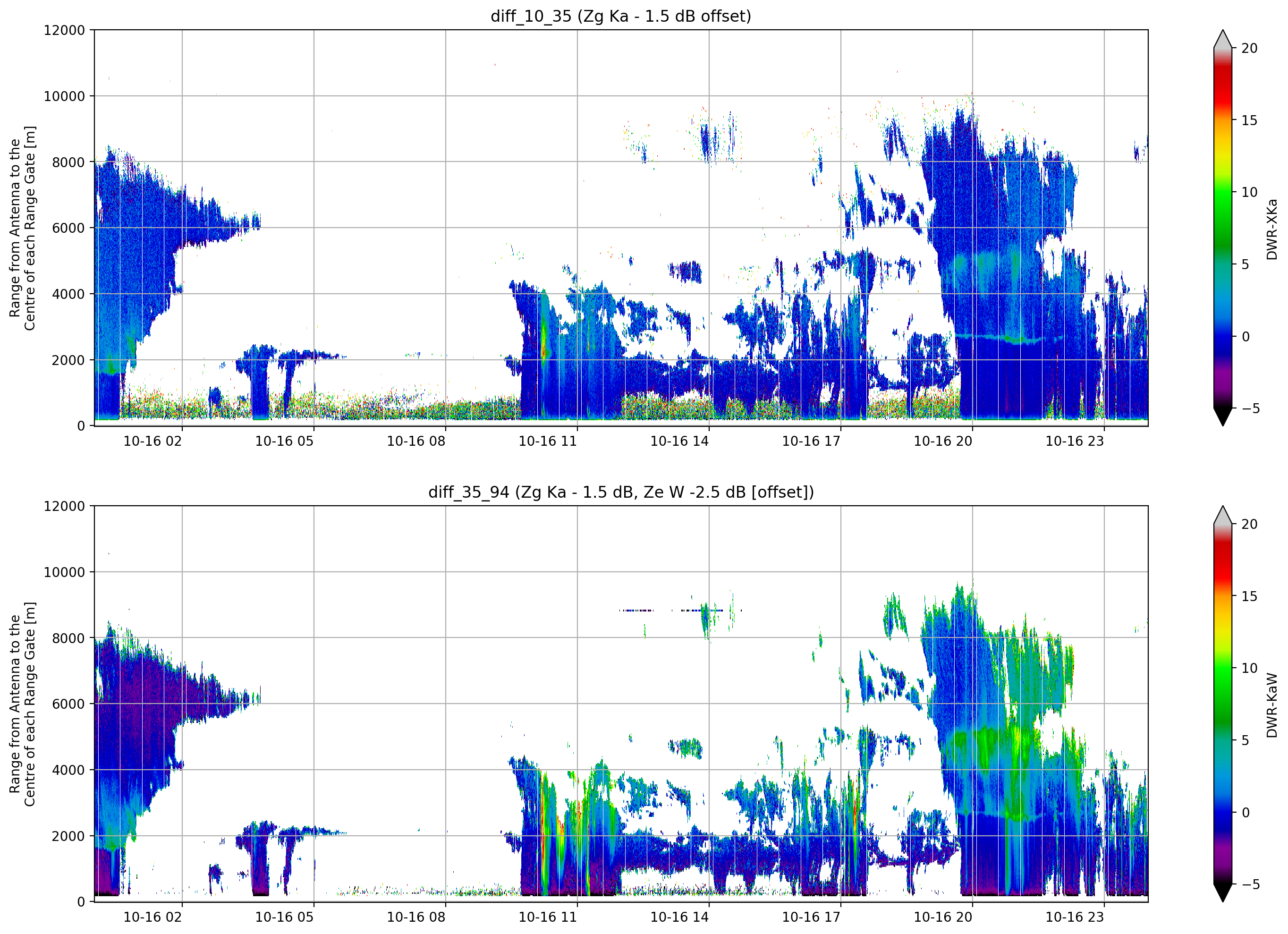Click gray upper extension triangle of DWR-KaW colorbar

click(1223, 516)
